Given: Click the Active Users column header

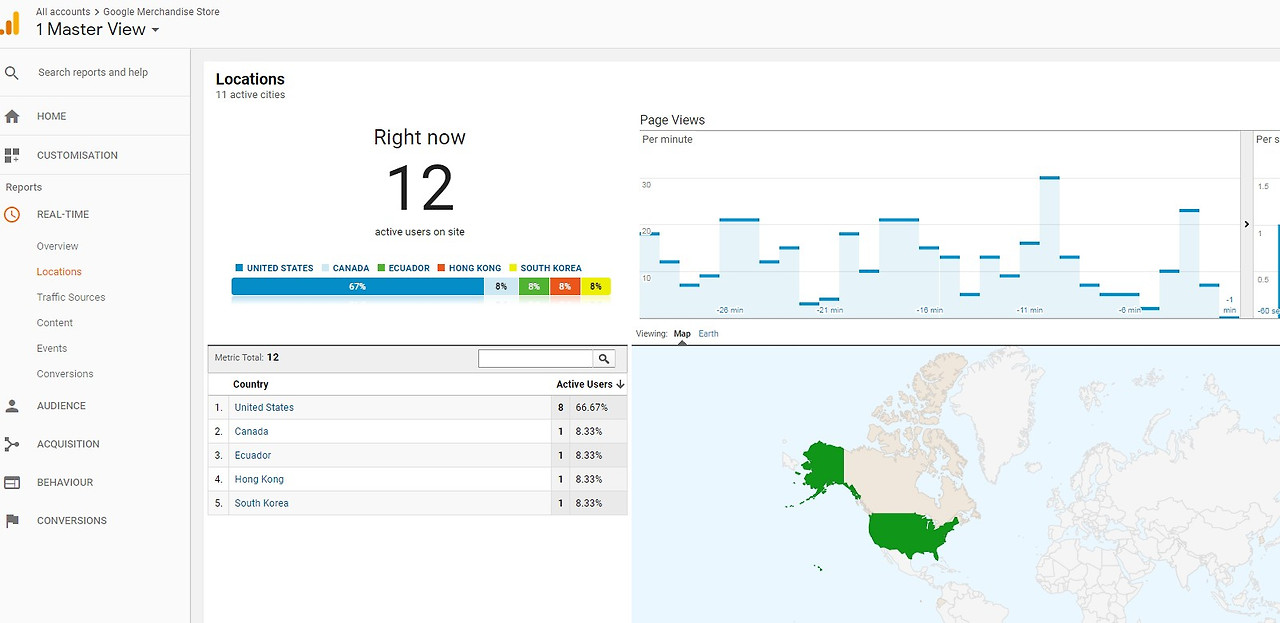Looking at the screenshot, I should pyautogui.click(x=584, y=384).
